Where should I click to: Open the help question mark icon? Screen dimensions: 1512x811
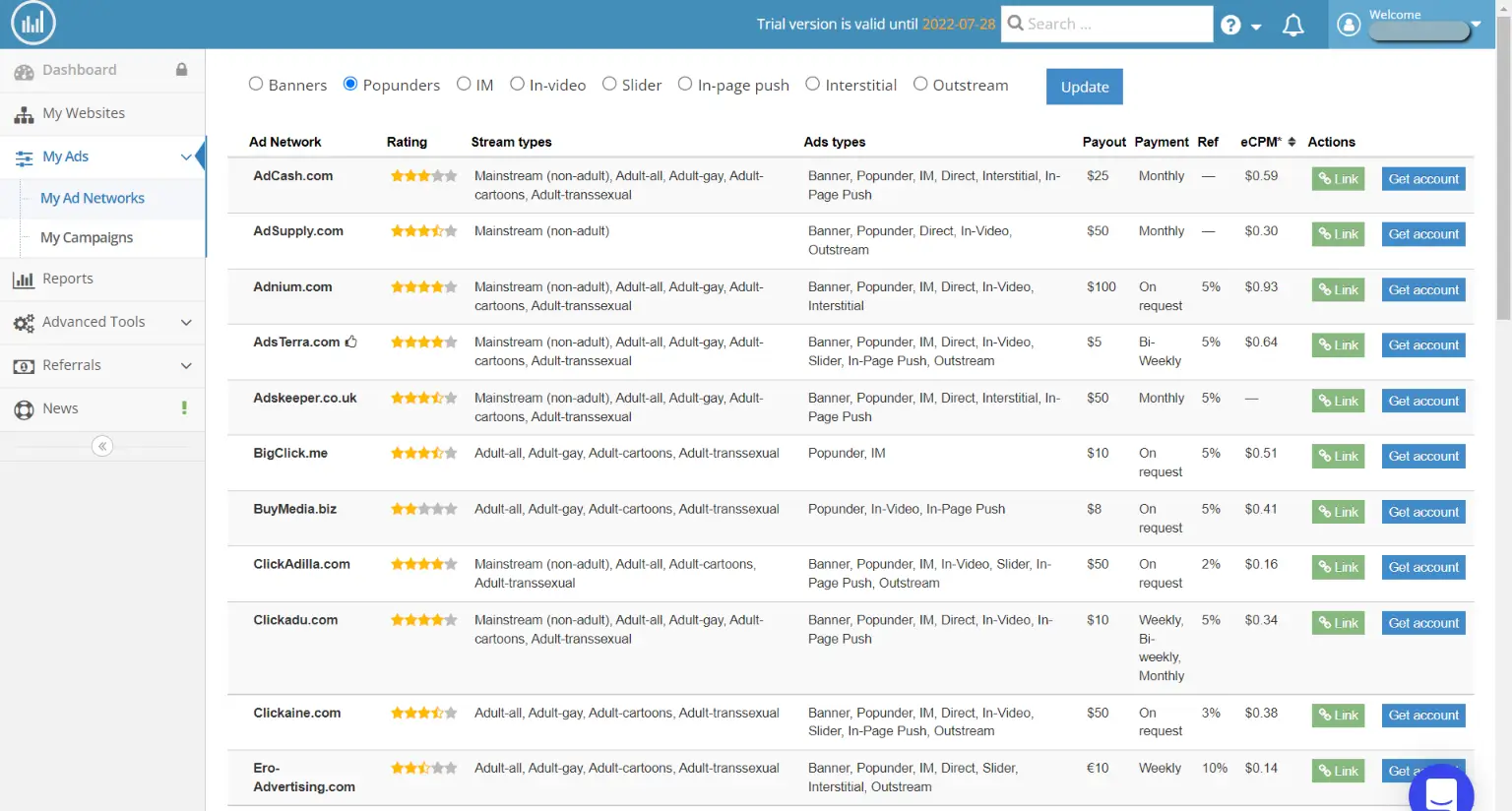point(1230,26)
